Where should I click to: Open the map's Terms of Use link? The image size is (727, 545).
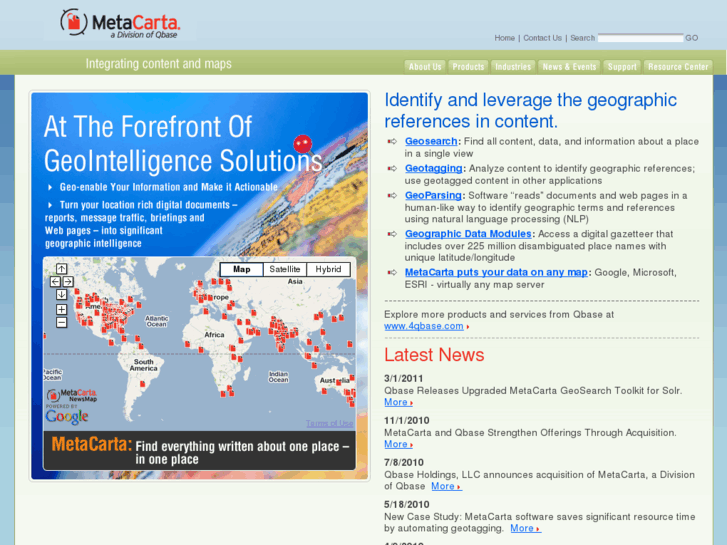pos(330,423)
